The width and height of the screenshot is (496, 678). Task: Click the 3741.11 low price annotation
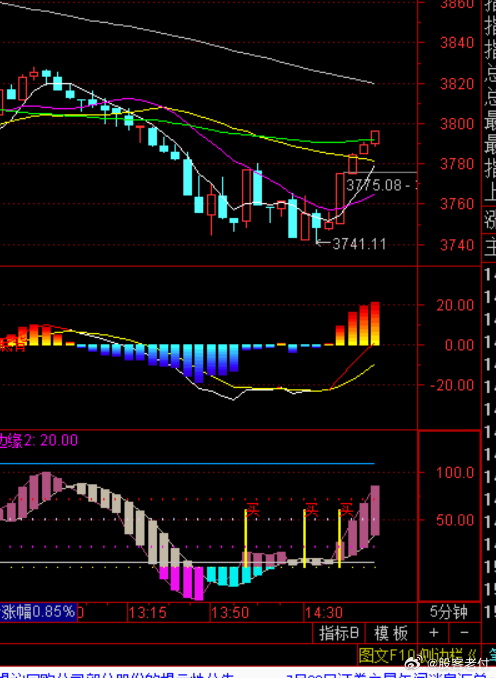359,244
